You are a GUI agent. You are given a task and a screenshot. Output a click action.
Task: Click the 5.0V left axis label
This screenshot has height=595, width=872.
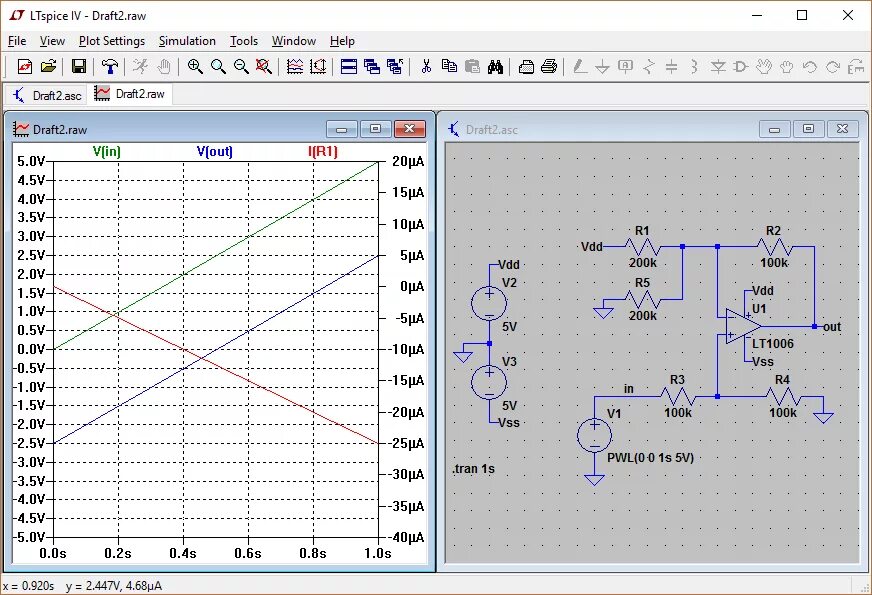tap(31, 161)
